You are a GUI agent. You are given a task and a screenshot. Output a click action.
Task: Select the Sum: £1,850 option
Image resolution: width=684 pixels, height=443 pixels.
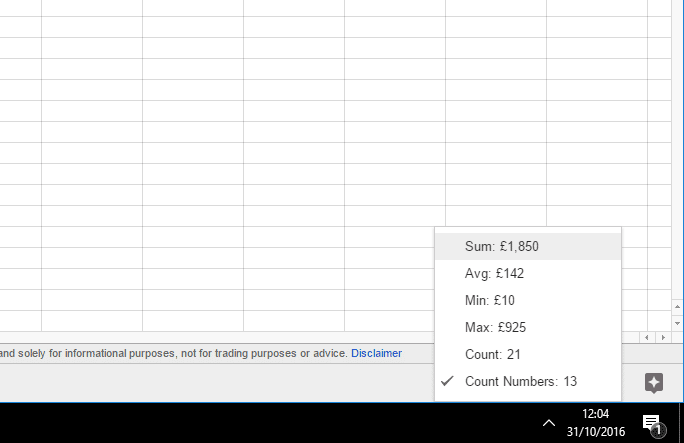pyautogui.click(x=528, y=246)
